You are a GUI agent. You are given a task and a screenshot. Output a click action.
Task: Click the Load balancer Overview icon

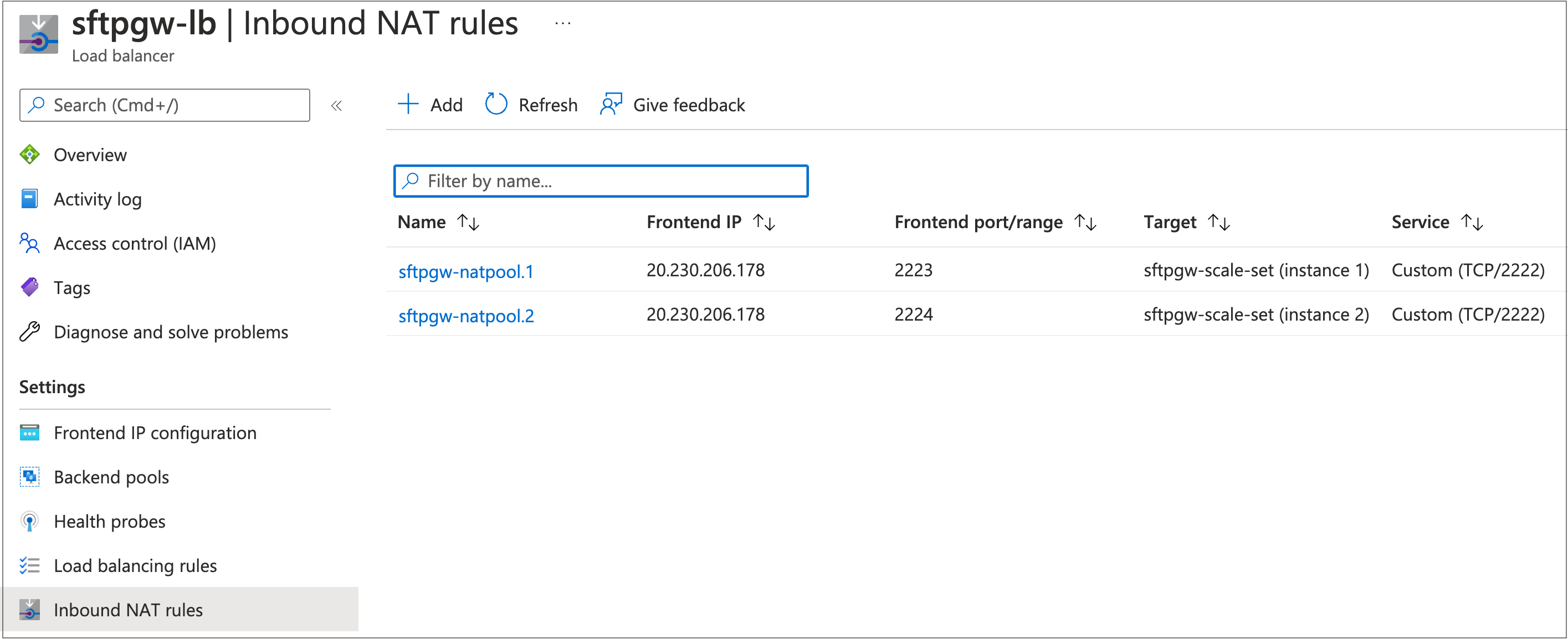point(30,154)
